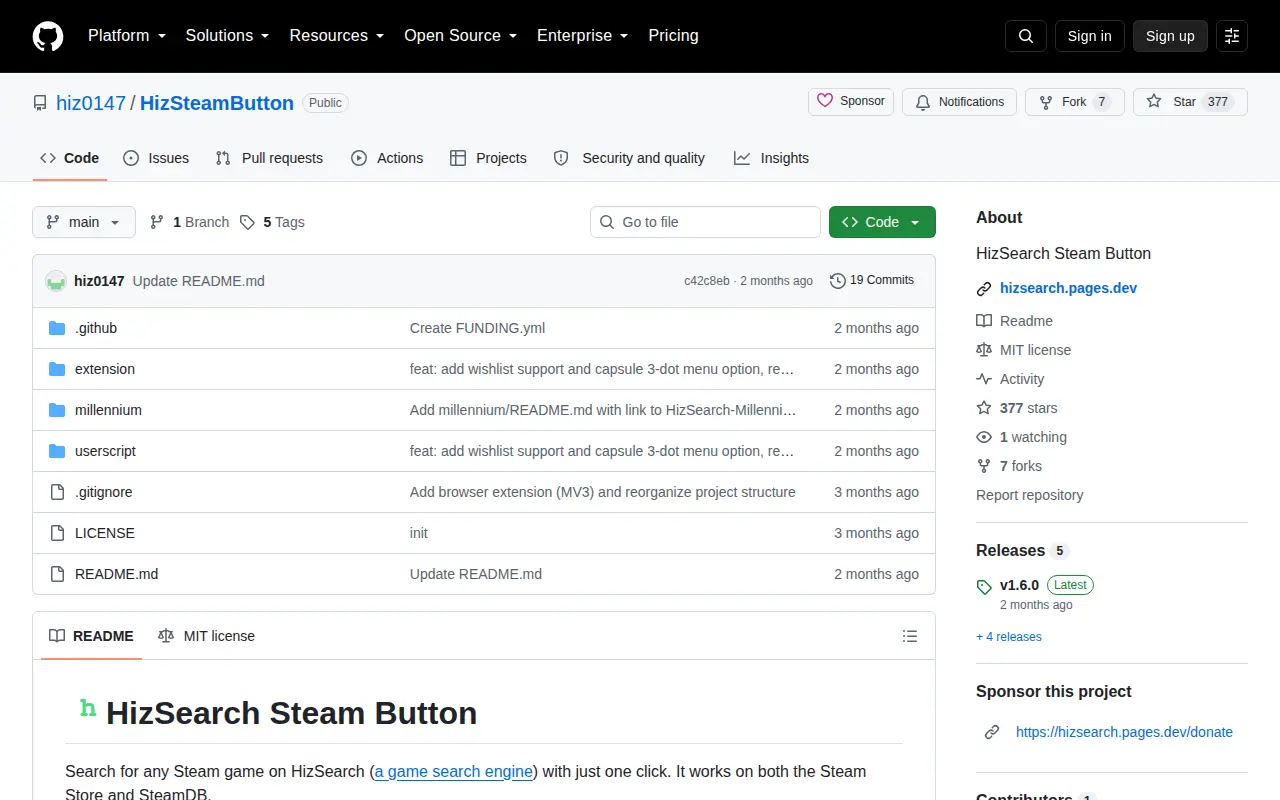Image resolution: width=1280 pixels, height=800 pixels.
Task: View the 377 stars link
Action: 1016,408
